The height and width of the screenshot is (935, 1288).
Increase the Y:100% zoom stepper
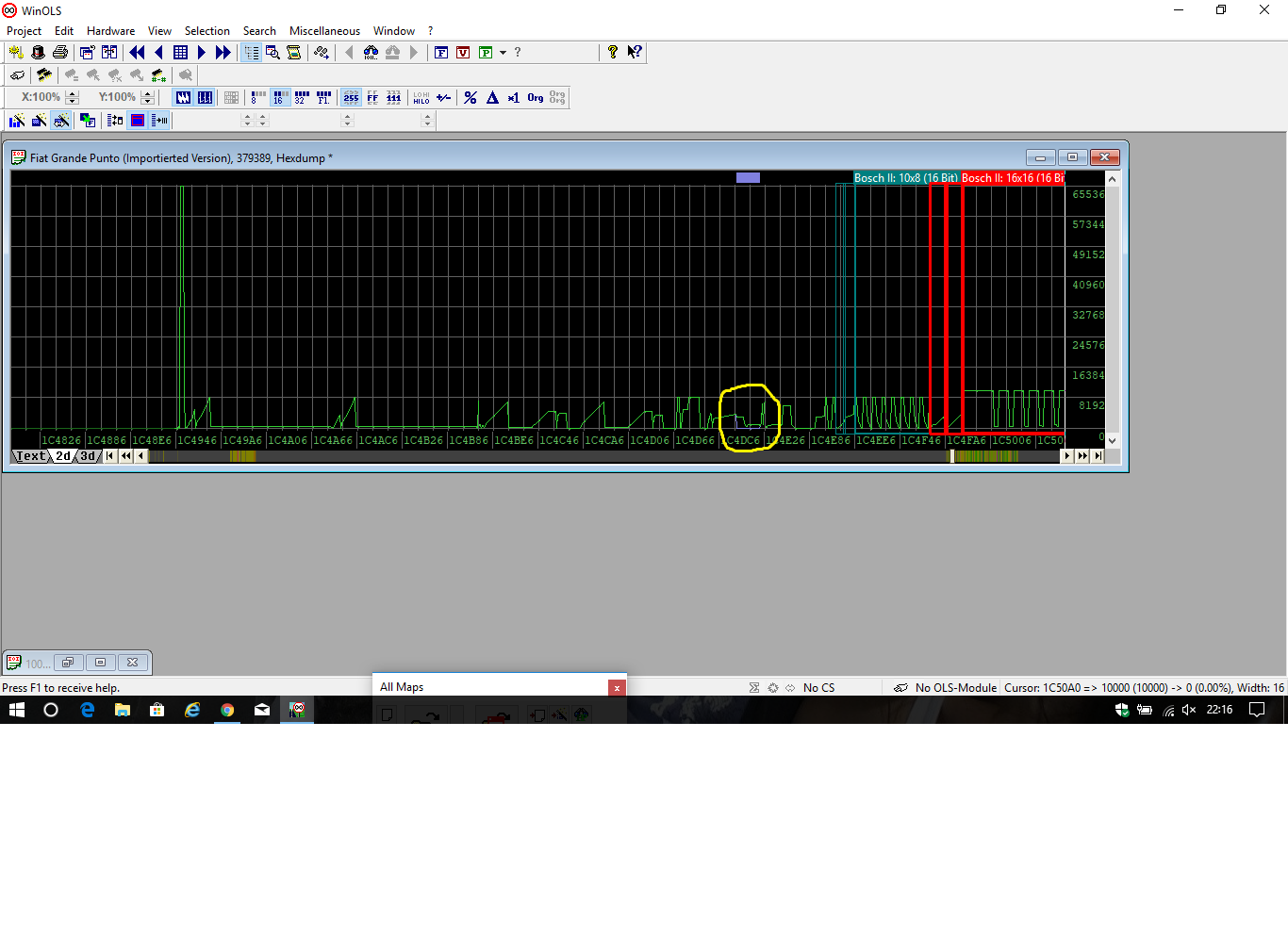(x=147, y=93)
